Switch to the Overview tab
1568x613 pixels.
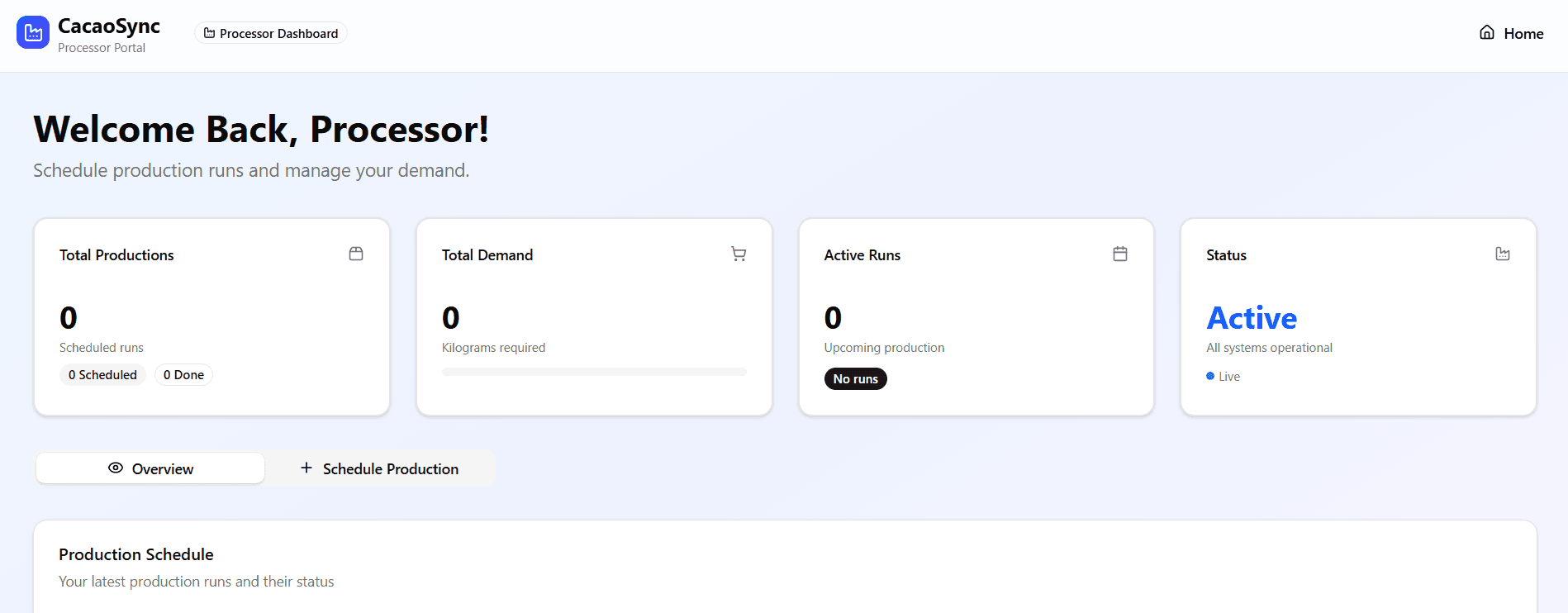[x=150, y=468]
